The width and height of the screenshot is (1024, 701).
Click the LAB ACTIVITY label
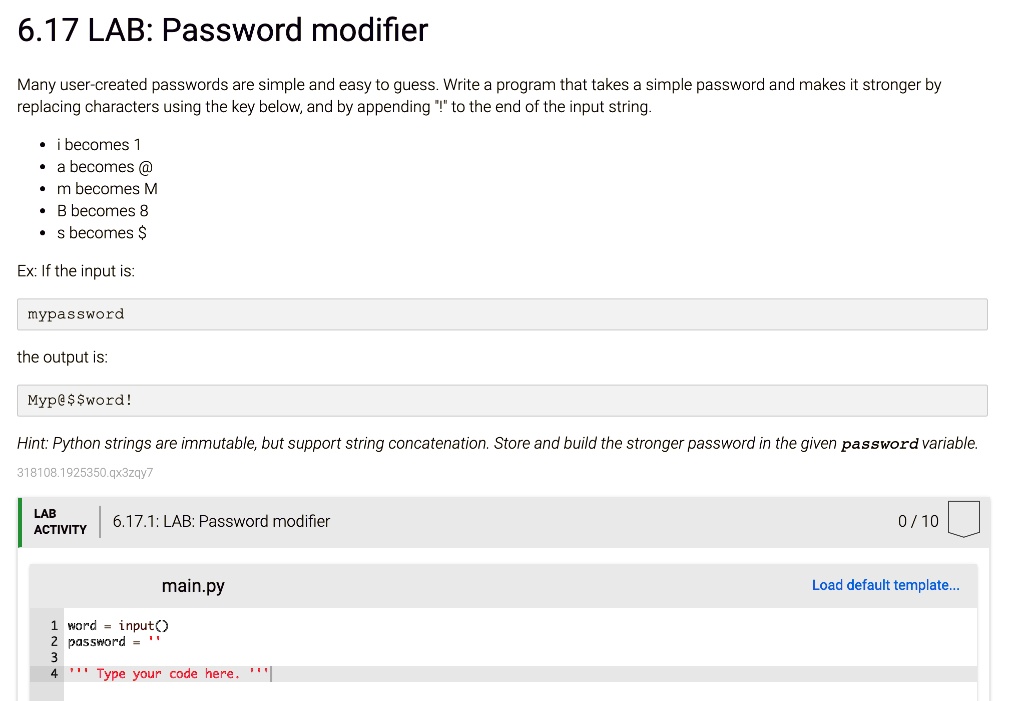coord(60,521)
